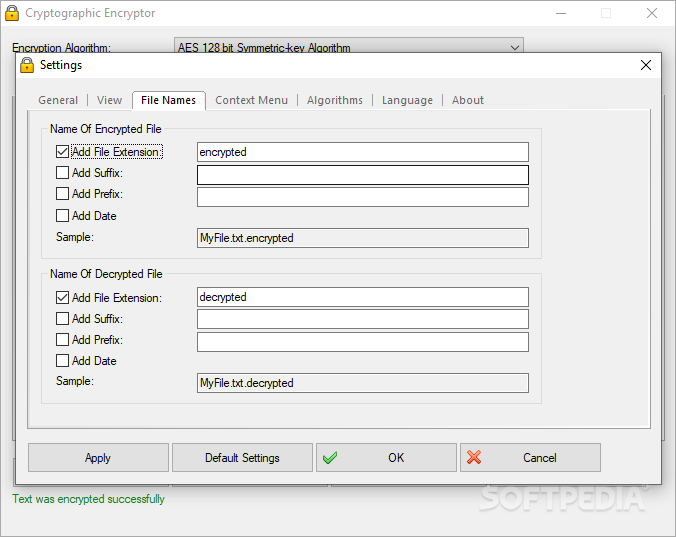Switch to the General tab

58,100
